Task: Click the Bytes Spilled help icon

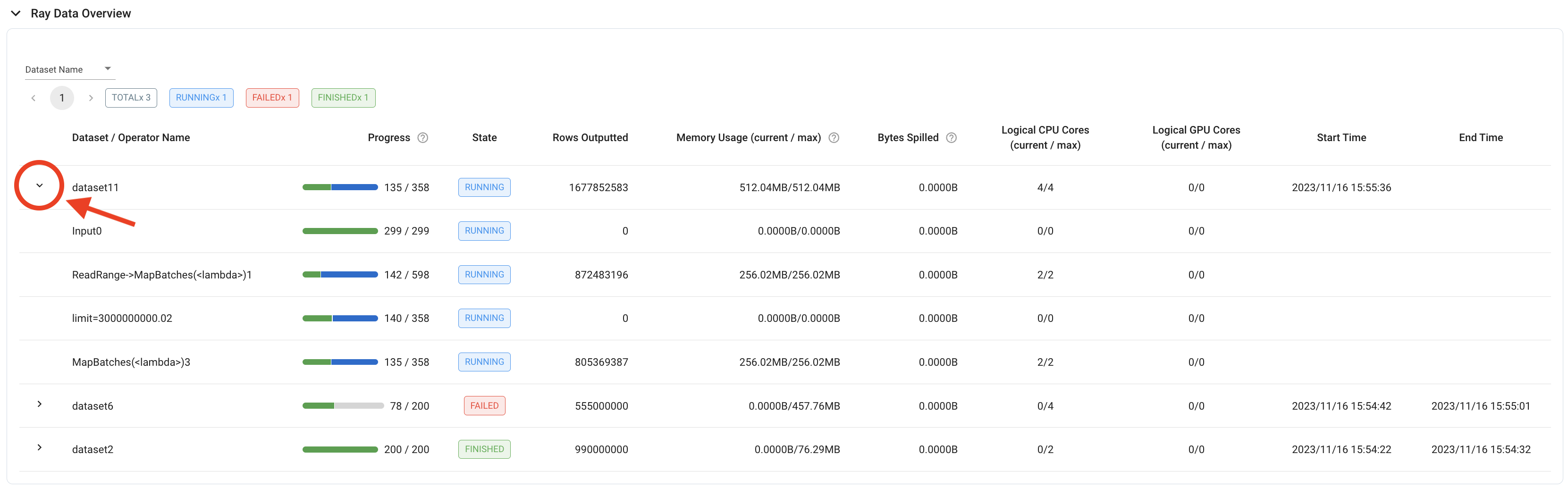Action: coord(952,137)
